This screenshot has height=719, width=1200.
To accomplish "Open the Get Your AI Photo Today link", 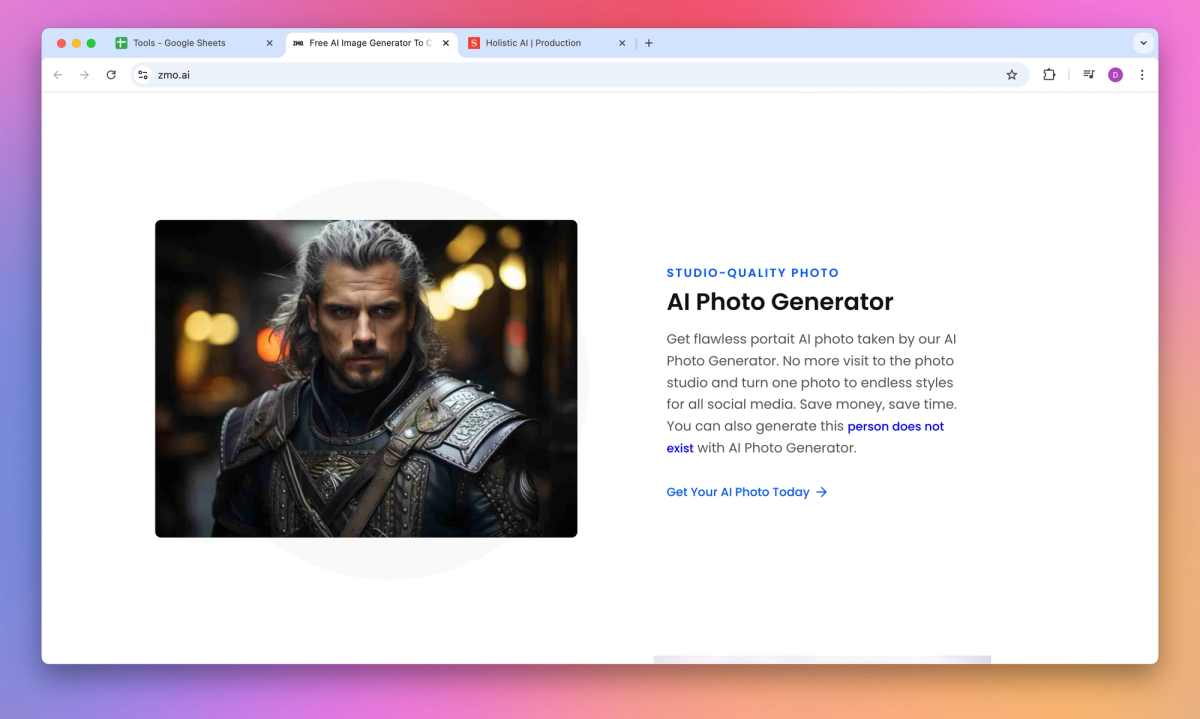I will pos(747,492).
